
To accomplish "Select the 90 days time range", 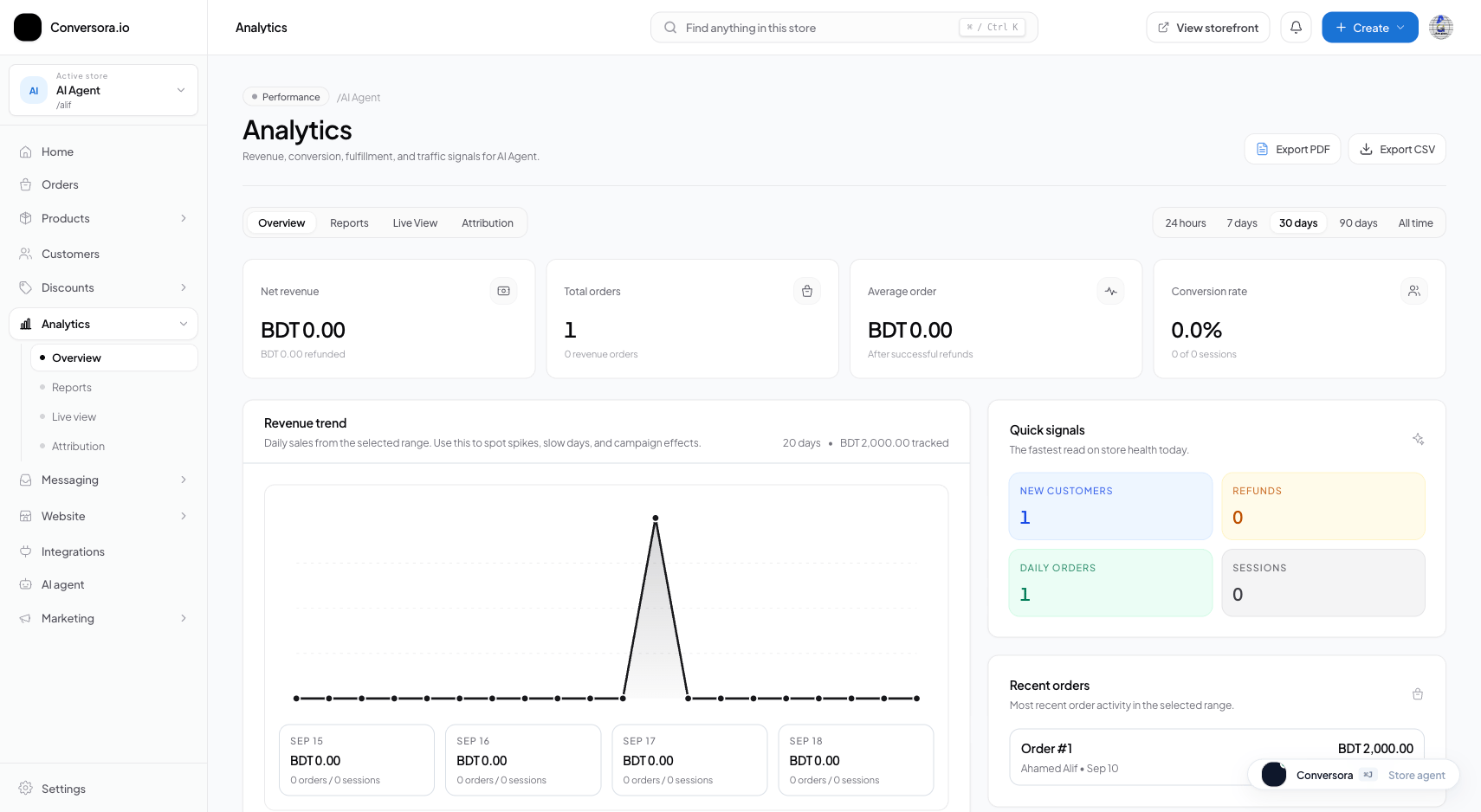I will click(x=1358, y=223).
